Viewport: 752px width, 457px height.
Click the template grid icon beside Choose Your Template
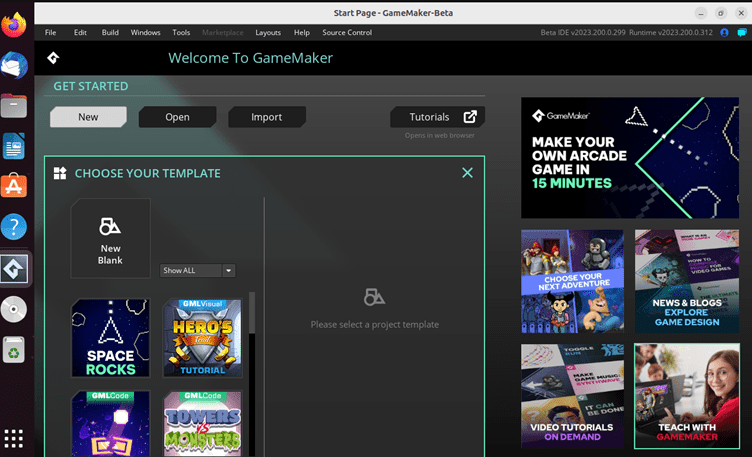[x=60, y=173]
